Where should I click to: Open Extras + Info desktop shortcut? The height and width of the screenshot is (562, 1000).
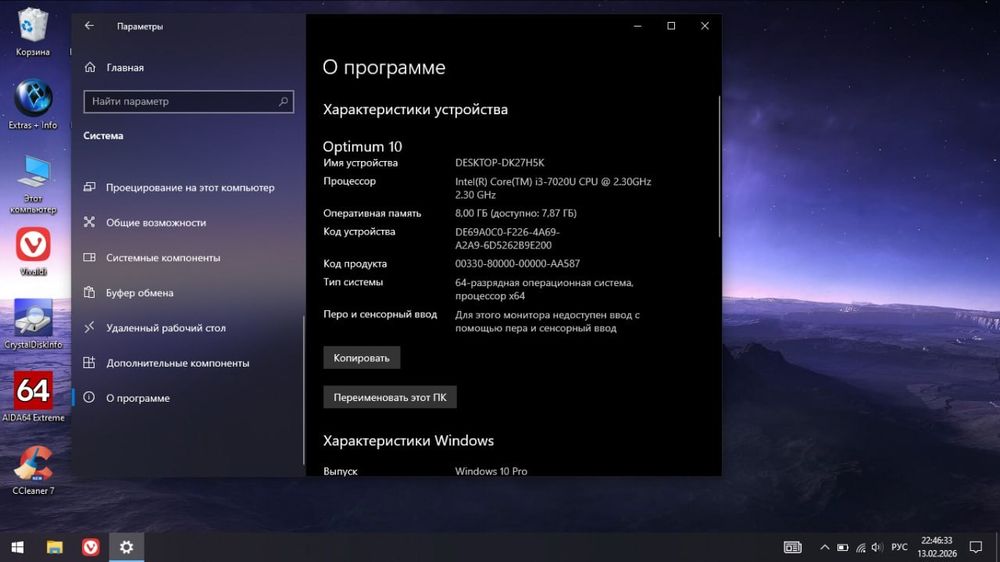click(33, 104)
